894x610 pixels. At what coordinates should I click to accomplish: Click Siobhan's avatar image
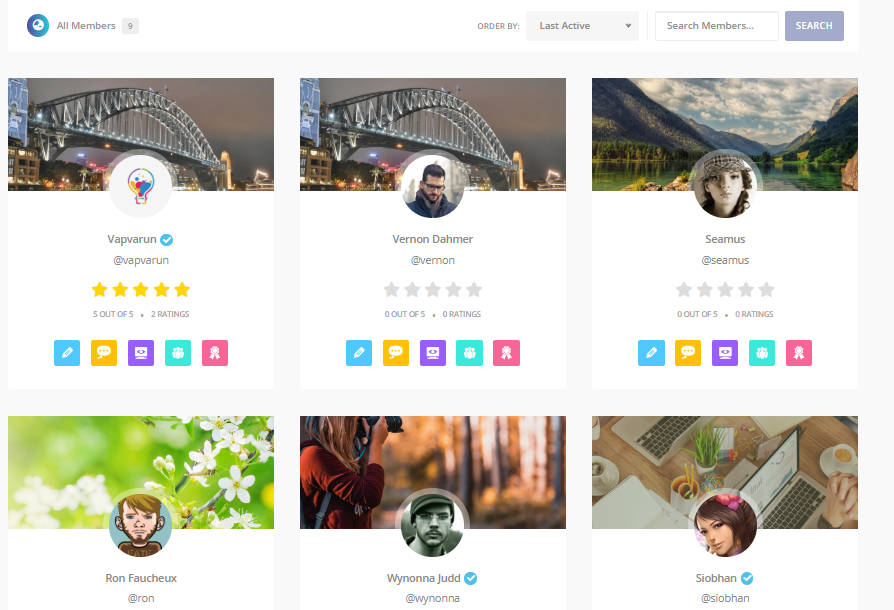[725, 525]
